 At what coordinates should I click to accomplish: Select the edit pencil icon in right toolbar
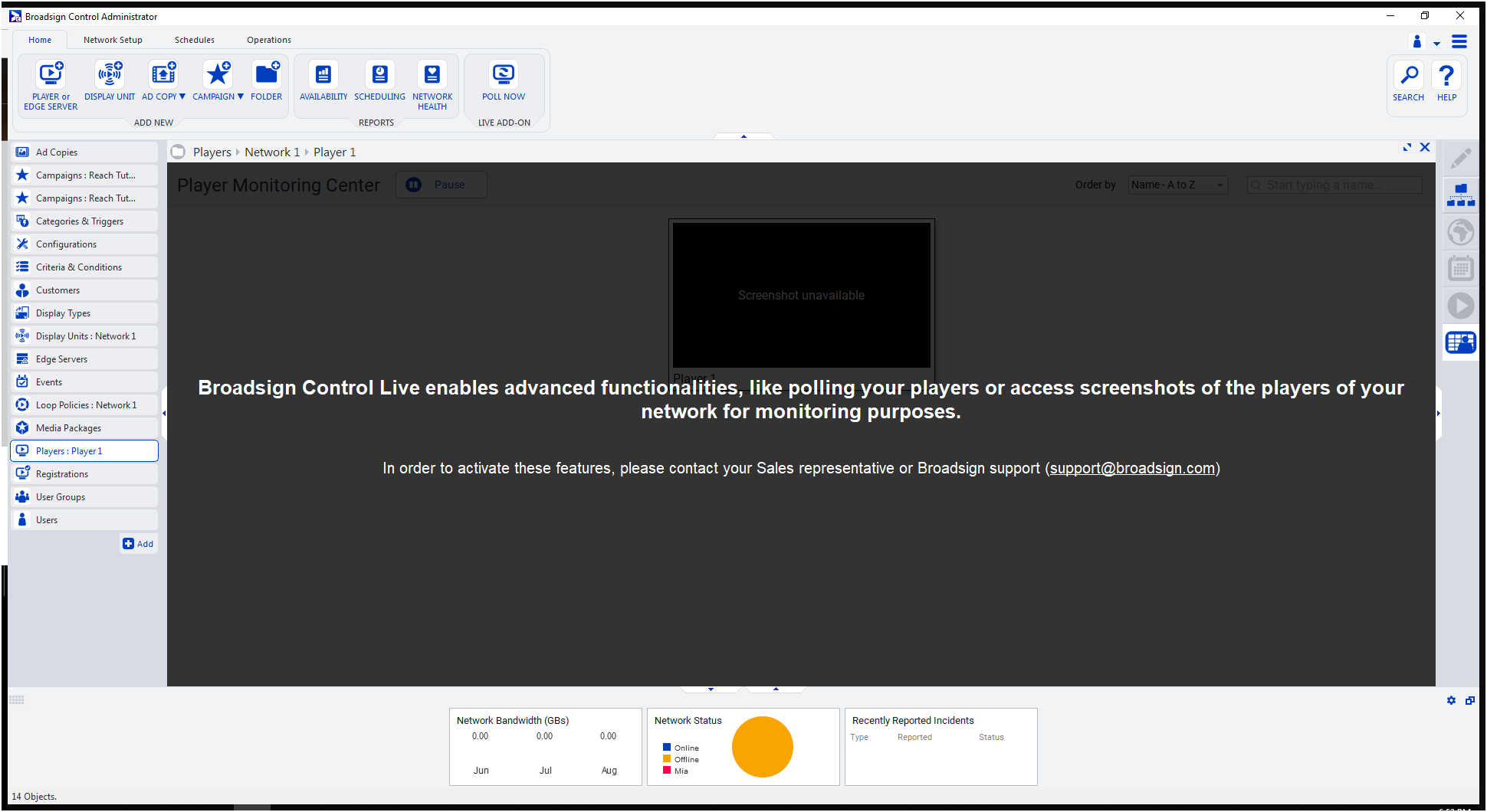tap(1461, 159)
